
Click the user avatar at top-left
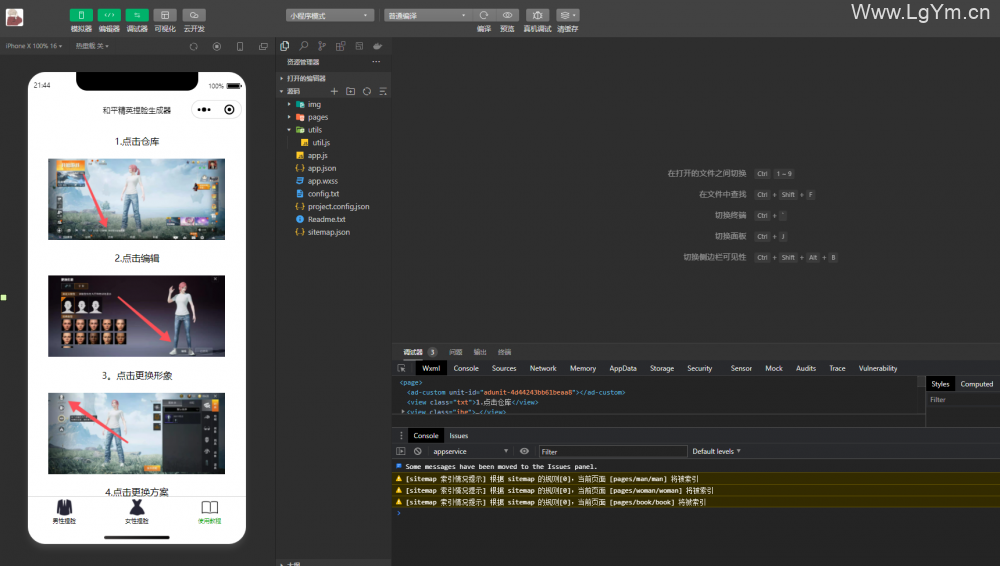click(x=15, y=17)
